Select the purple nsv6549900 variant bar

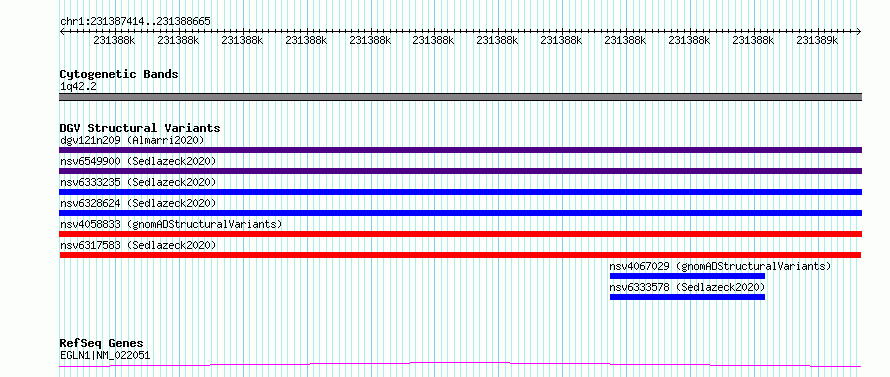pos(460,171)
